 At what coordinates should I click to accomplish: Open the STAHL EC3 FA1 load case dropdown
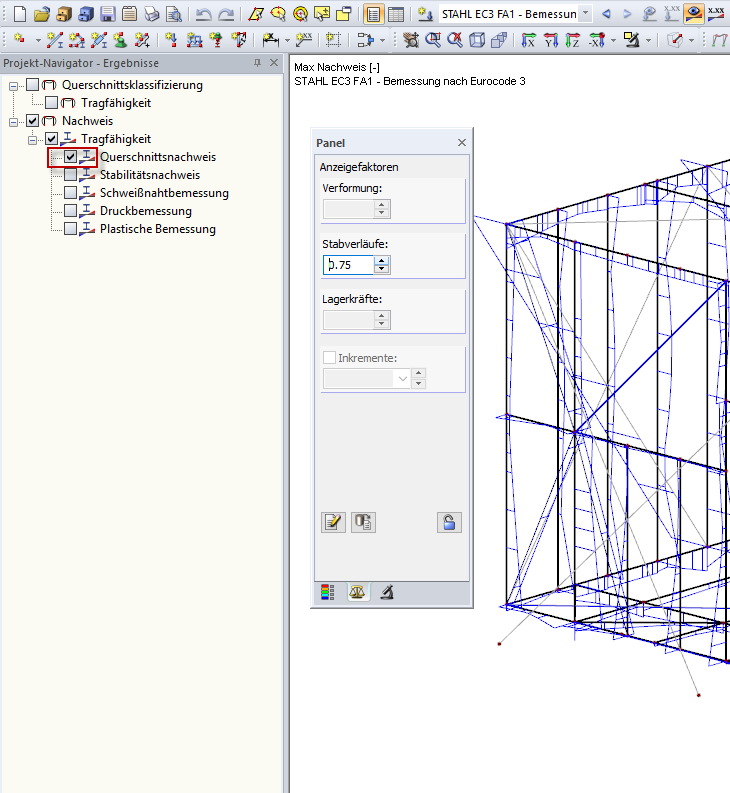pyautogui.click(x=585, y=14)
